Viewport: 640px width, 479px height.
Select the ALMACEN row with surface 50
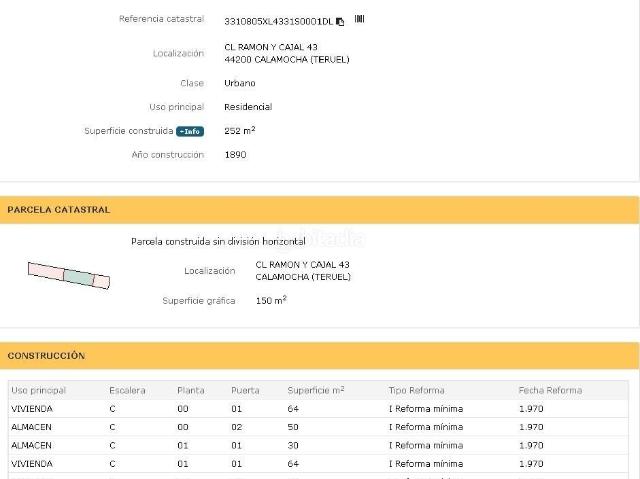(318, 427)
